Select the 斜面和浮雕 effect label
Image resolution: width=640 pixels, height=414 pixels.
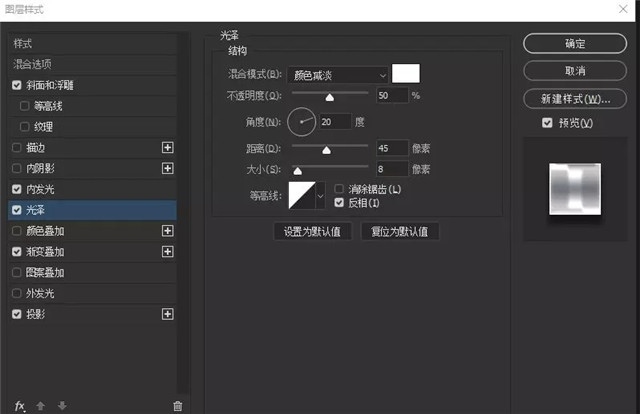tap(50, 85)
